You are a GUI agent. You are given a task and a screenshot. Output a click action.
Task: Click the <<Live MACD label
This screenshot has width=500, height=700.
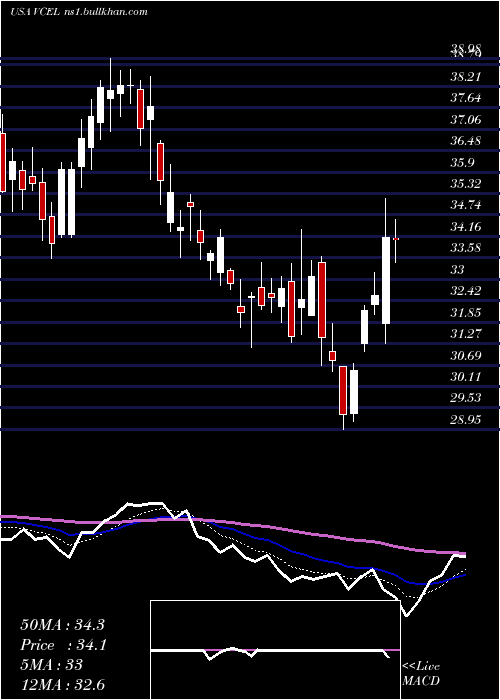coord(421,673)
